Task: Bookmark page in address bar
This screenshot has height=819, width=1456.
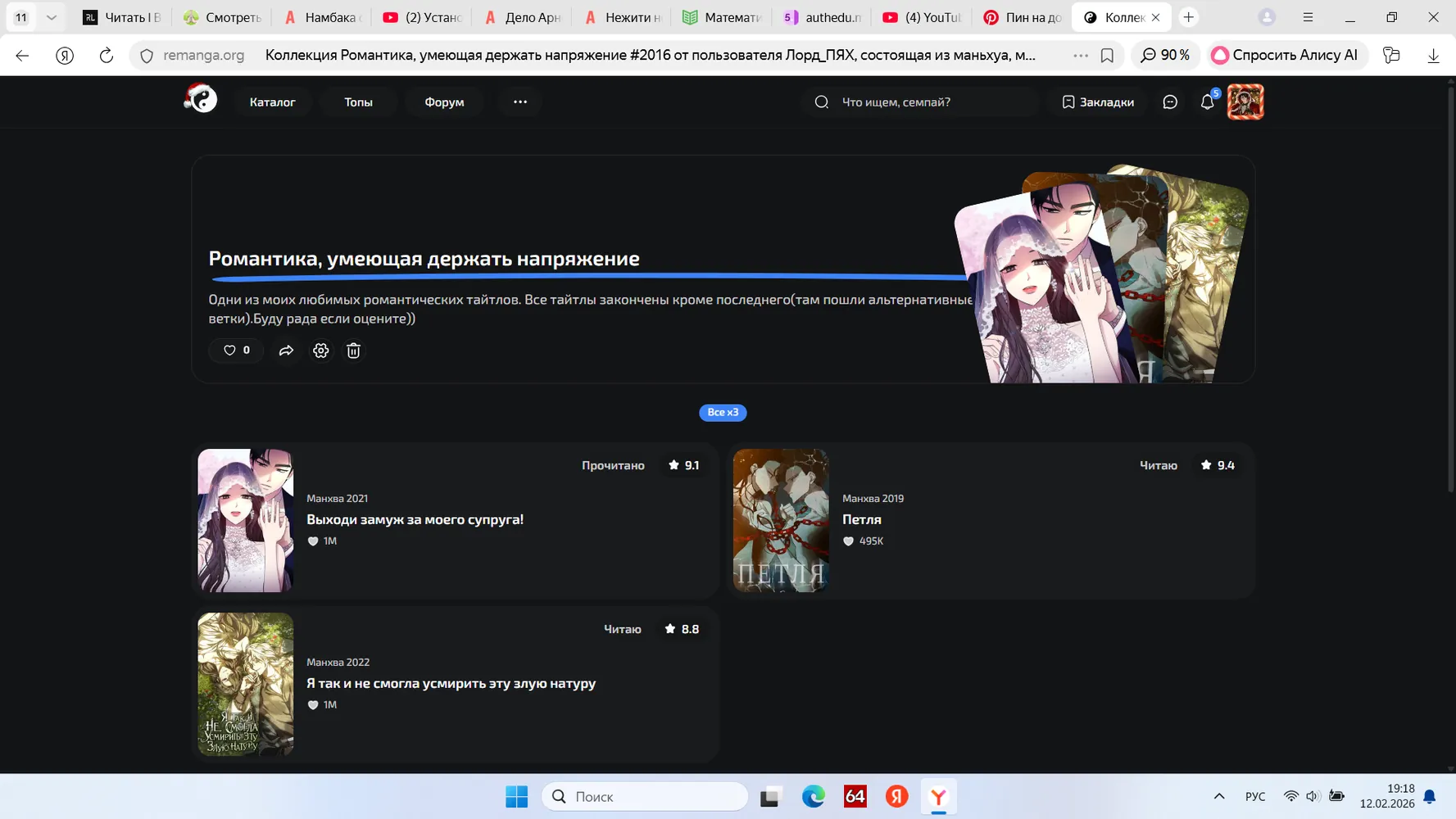Action: coord(1107,55)
